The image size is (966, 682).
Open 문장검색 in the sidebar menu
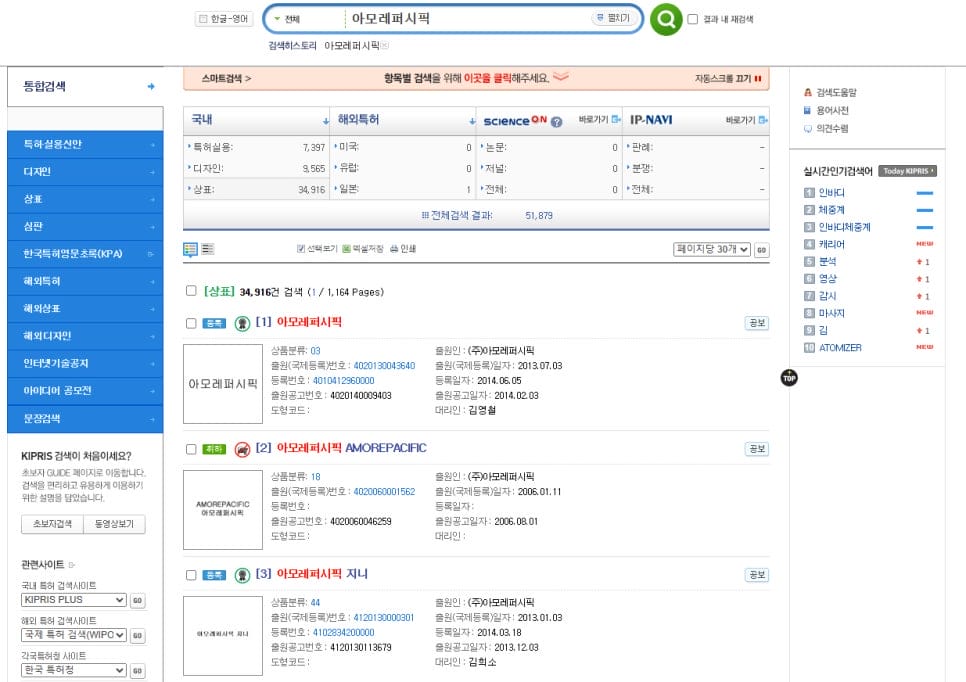tap(85, 419)
